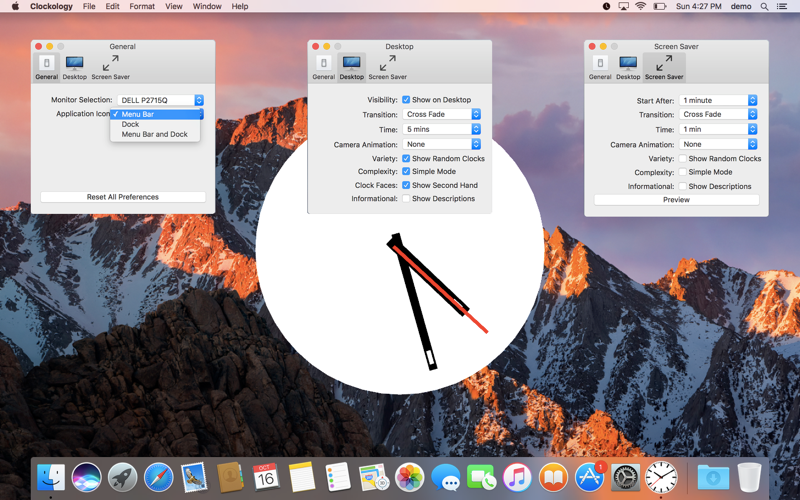Open Notification Center icon

click(782, 6)
